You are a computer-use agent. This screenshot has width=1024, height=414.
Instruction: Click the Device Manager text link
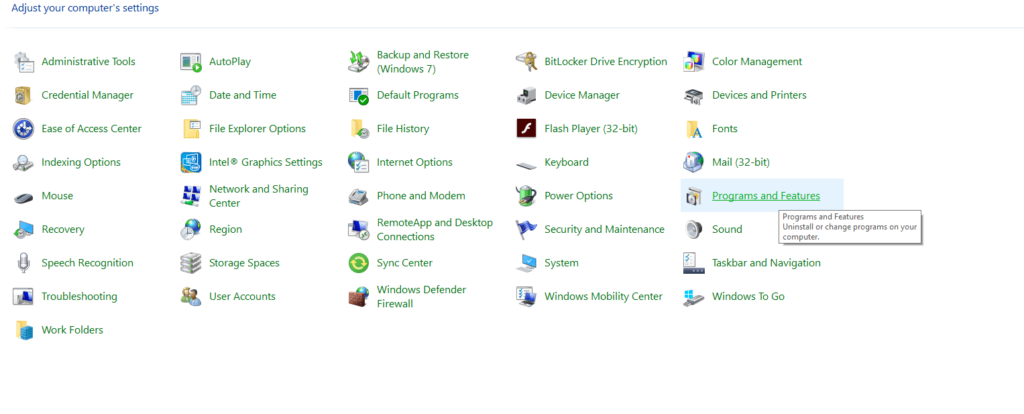tap(582, 95)
